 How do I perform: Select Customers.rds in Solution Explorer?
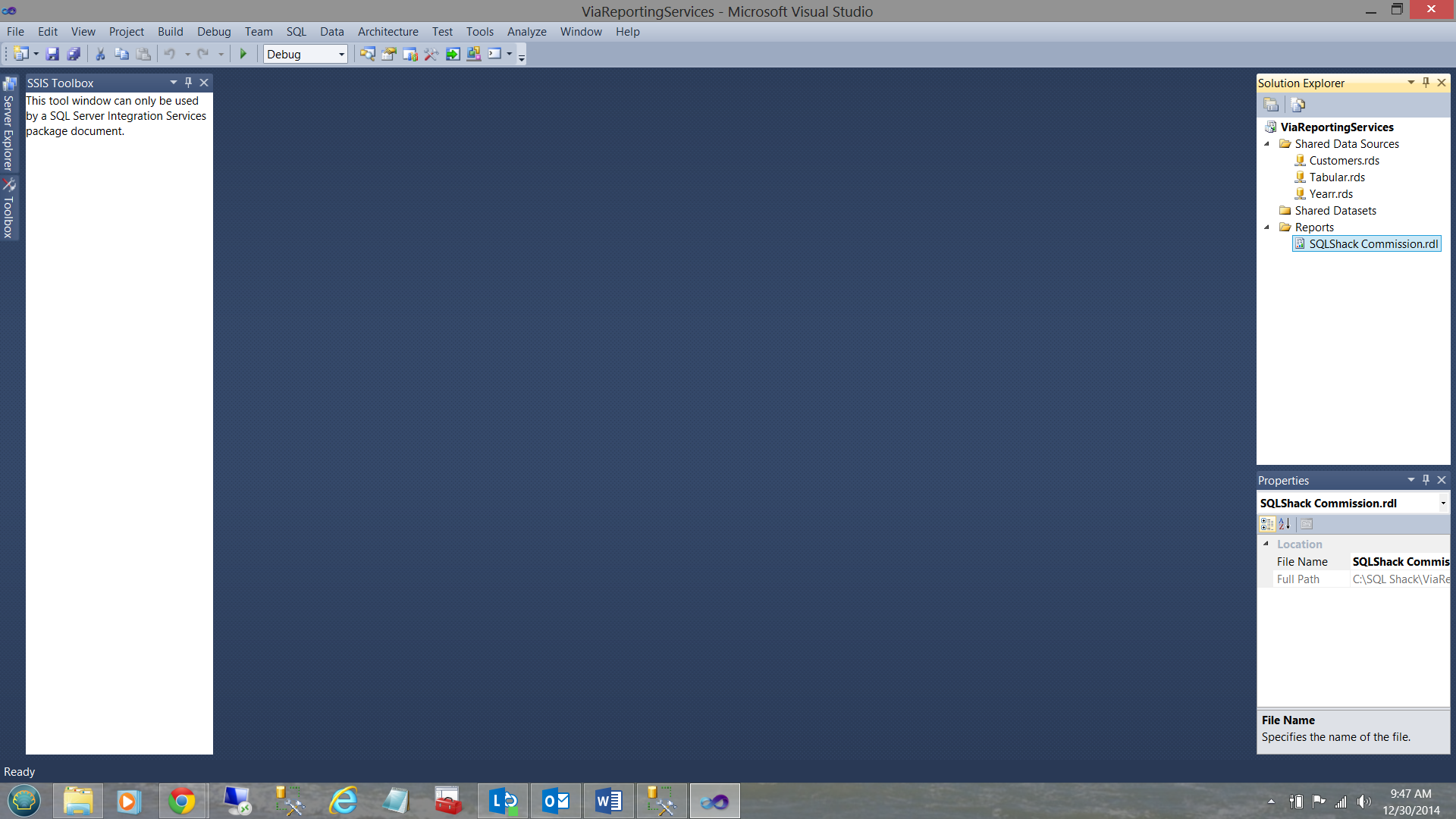pos(1344,161)
